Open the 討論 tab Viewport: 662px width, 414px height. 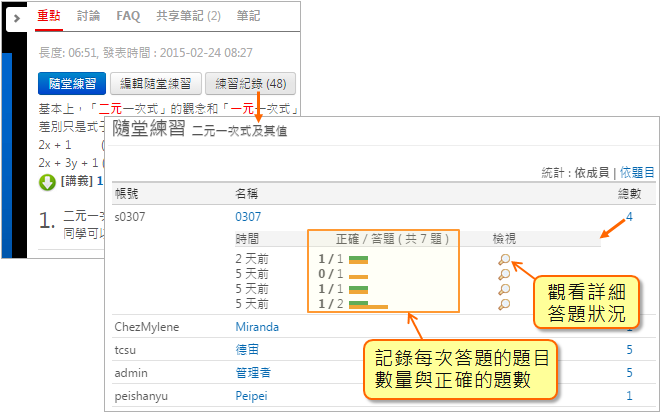(89, 16)
